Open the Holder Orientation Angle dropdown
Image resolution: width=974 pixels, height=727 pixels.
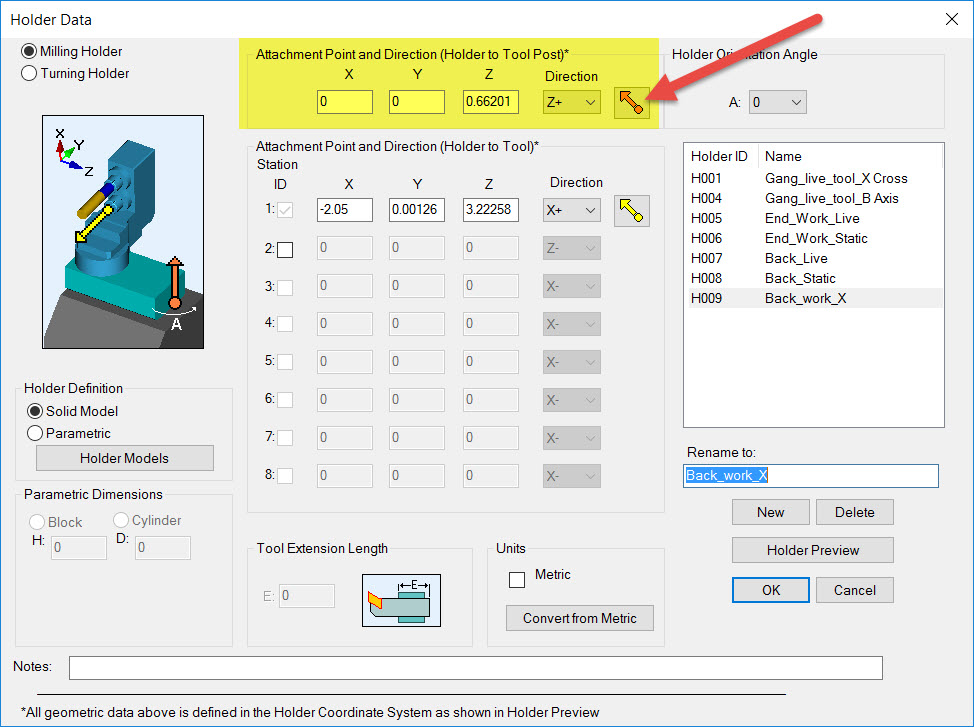coord(777,101)
